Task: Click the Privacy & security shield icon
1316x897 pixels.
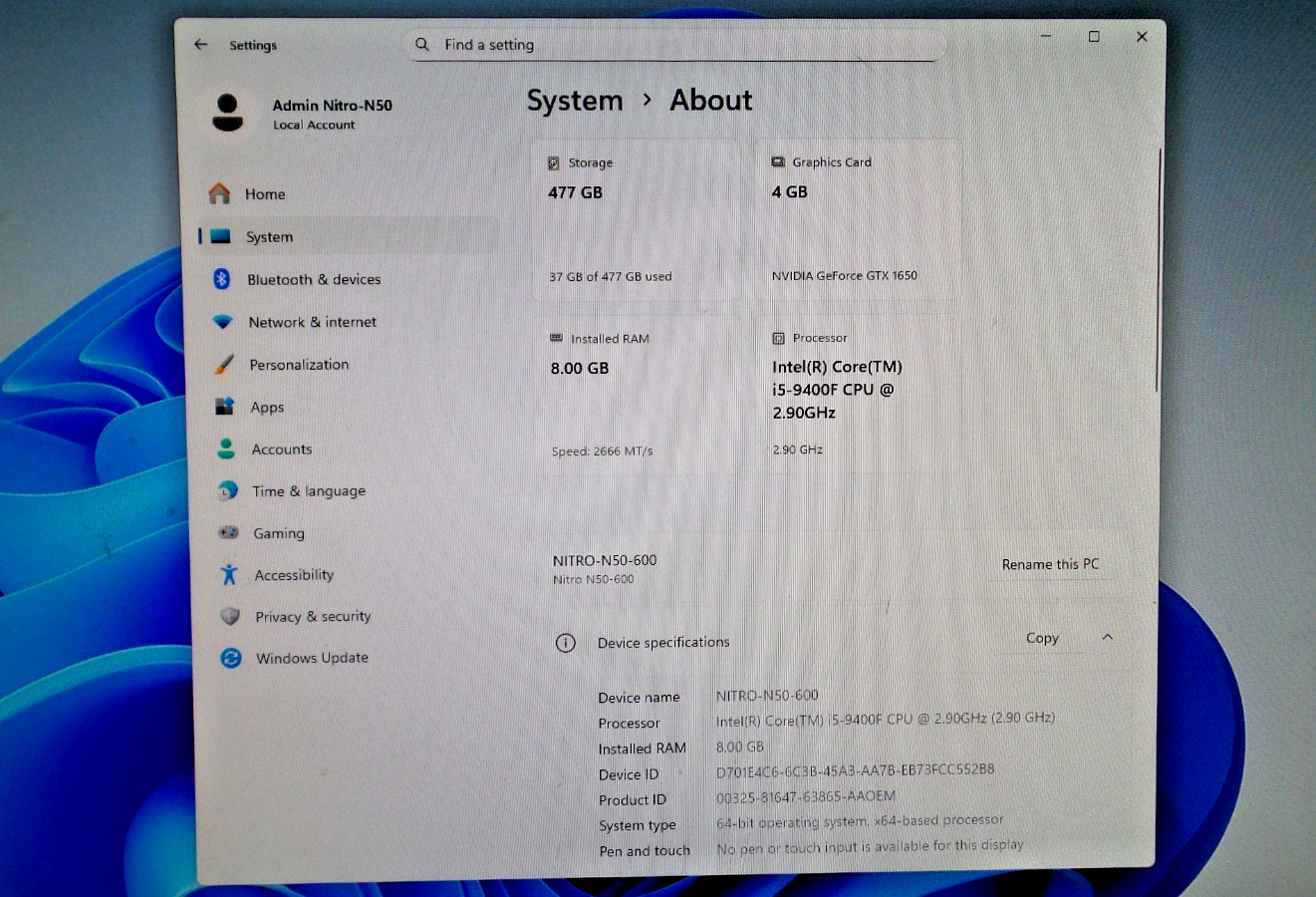Action: click(x=230, y=617)
